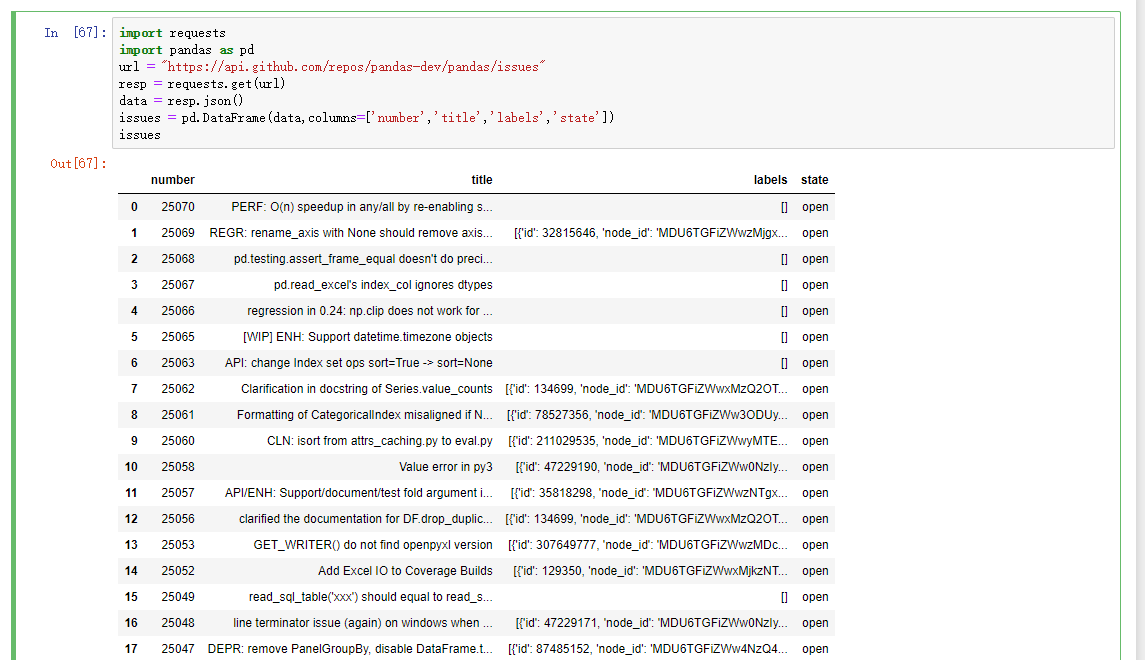This screenshot has height=660, width=1145.
Task: Click the 'state' column header
Action: tap(814, 180)
